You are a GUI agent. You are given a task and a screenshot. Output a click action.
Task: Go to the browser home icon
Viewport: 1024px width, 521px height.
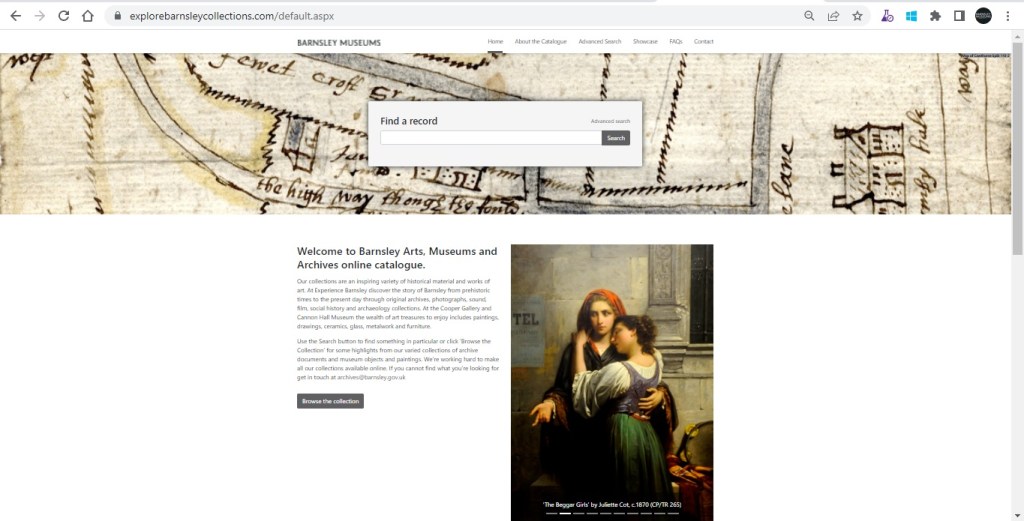(x=88, y=16)
